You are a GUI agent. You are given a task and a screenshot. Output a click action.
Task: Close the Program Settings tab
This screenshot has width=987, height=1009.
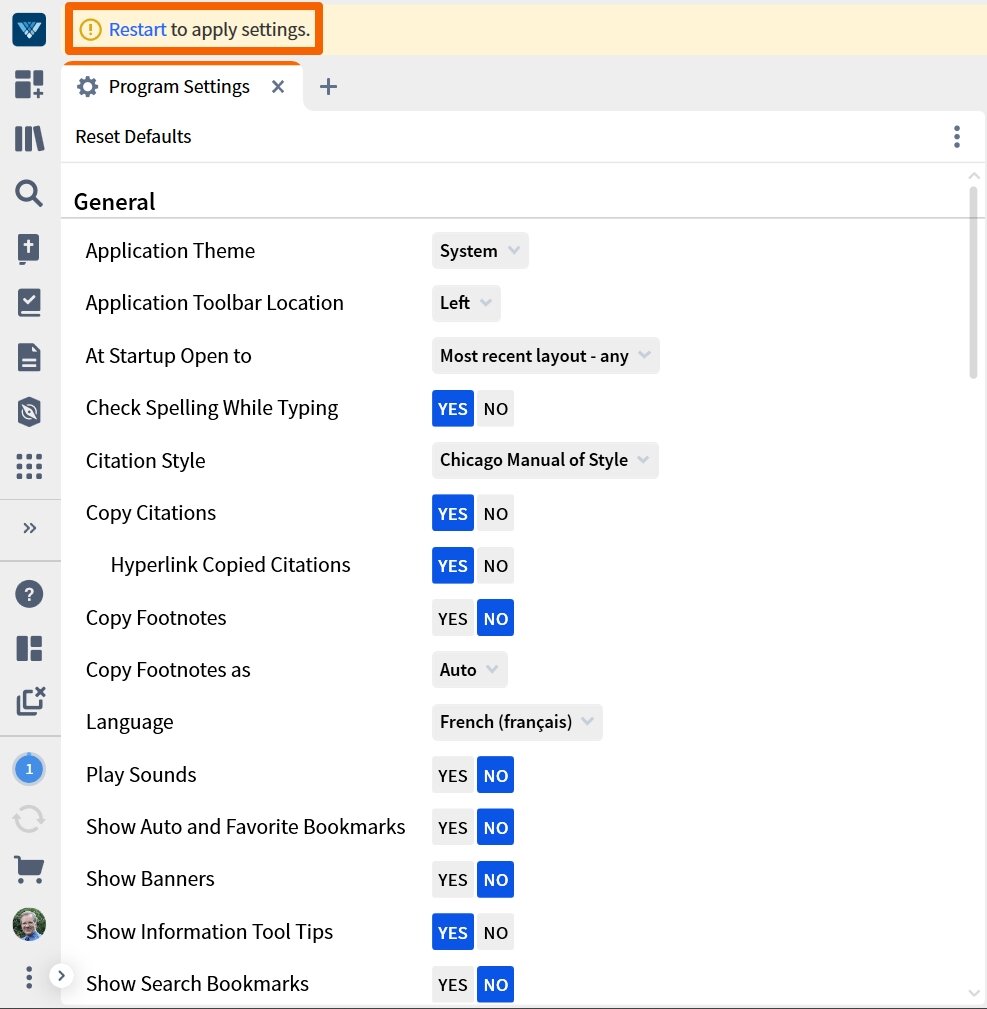(278, 86)
